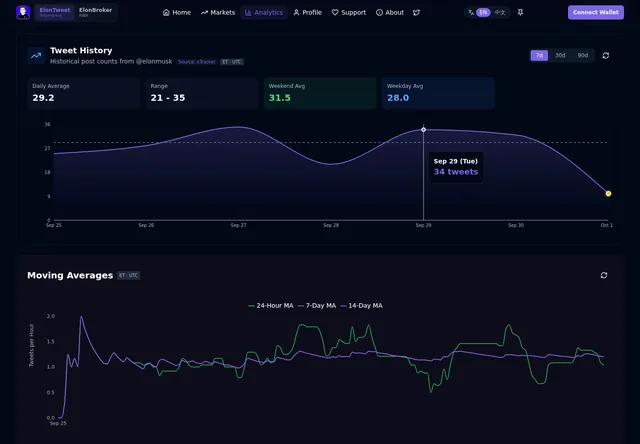Toggle ET · UTC badge in Moving Averages
Viewport: 640px width, 444px height.
(129, 275)
